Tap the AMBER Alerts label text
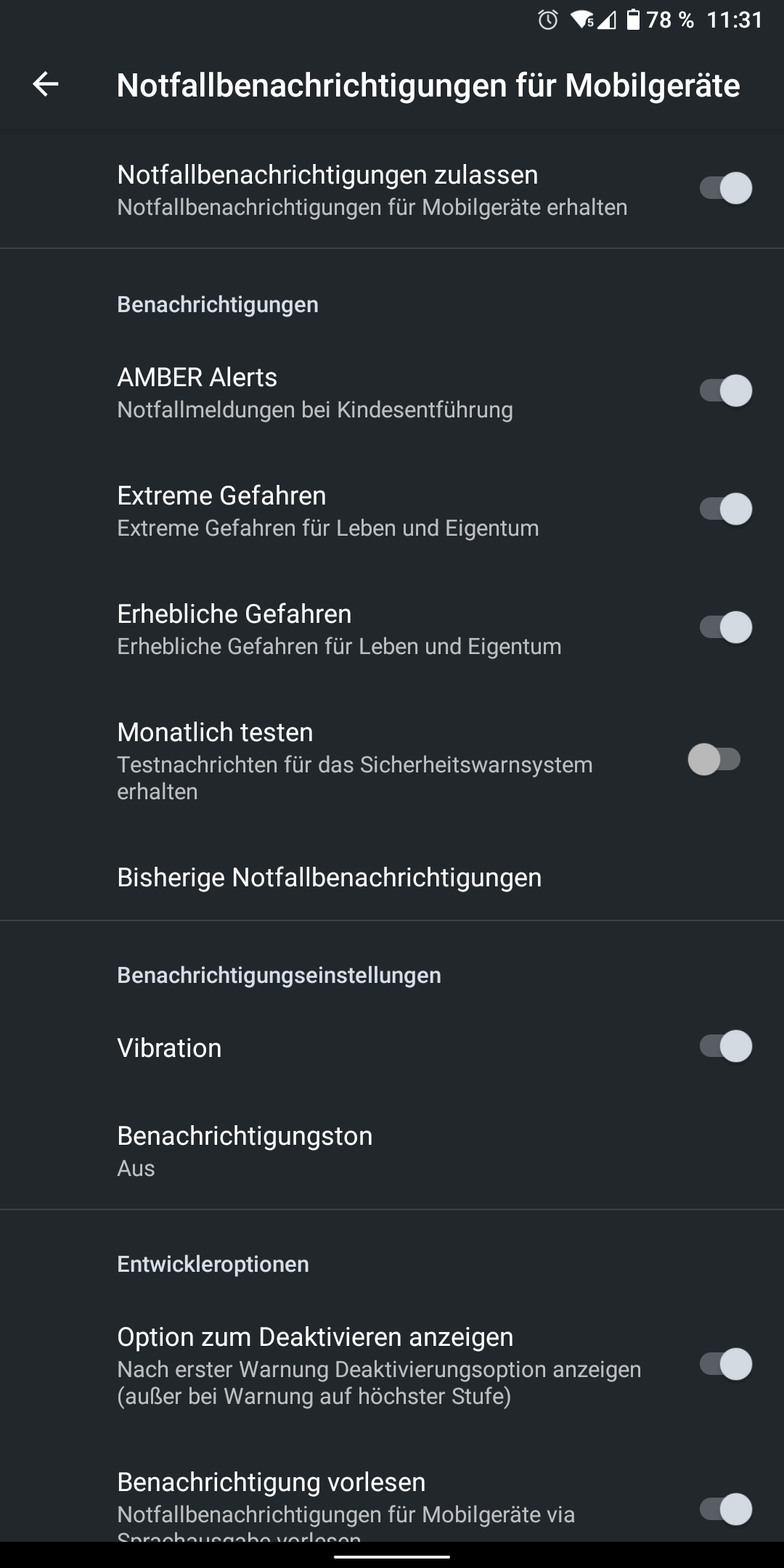 (x=197, y=377)
